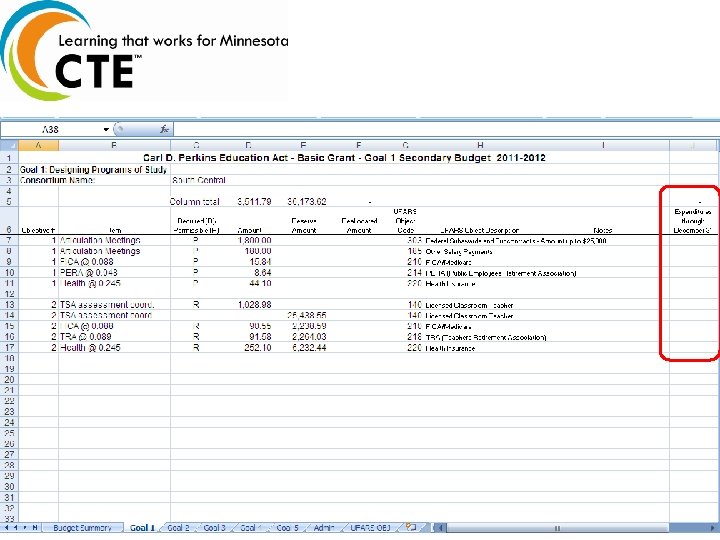Select row 1 header
The height and width of the screenshot is (540, 720).
tap(9, 158)
